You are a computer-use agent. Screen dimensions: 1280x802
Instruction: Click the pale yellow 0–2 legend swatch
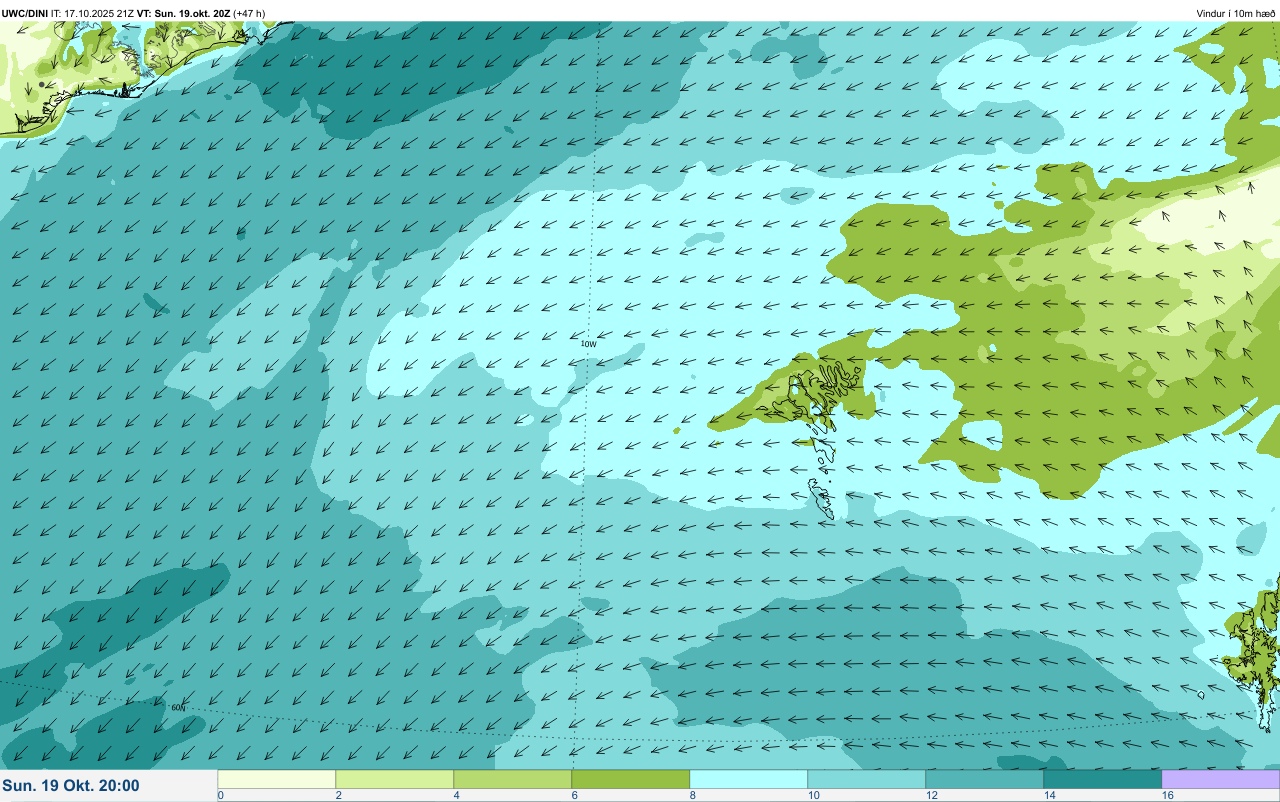(277, 779)
